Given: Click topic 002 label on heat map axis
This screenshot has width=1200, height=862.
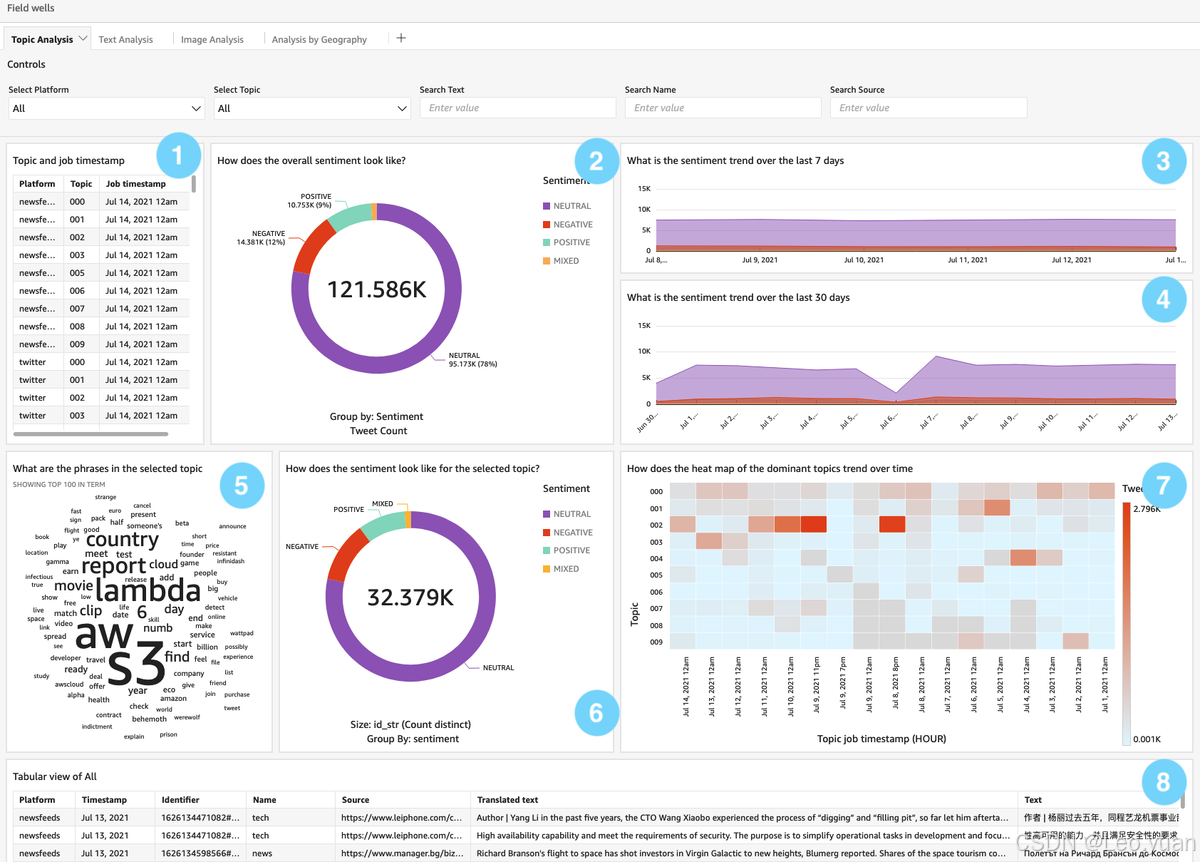Looking at the screenshot, I should pyautogui.click(x=656, y=525).
